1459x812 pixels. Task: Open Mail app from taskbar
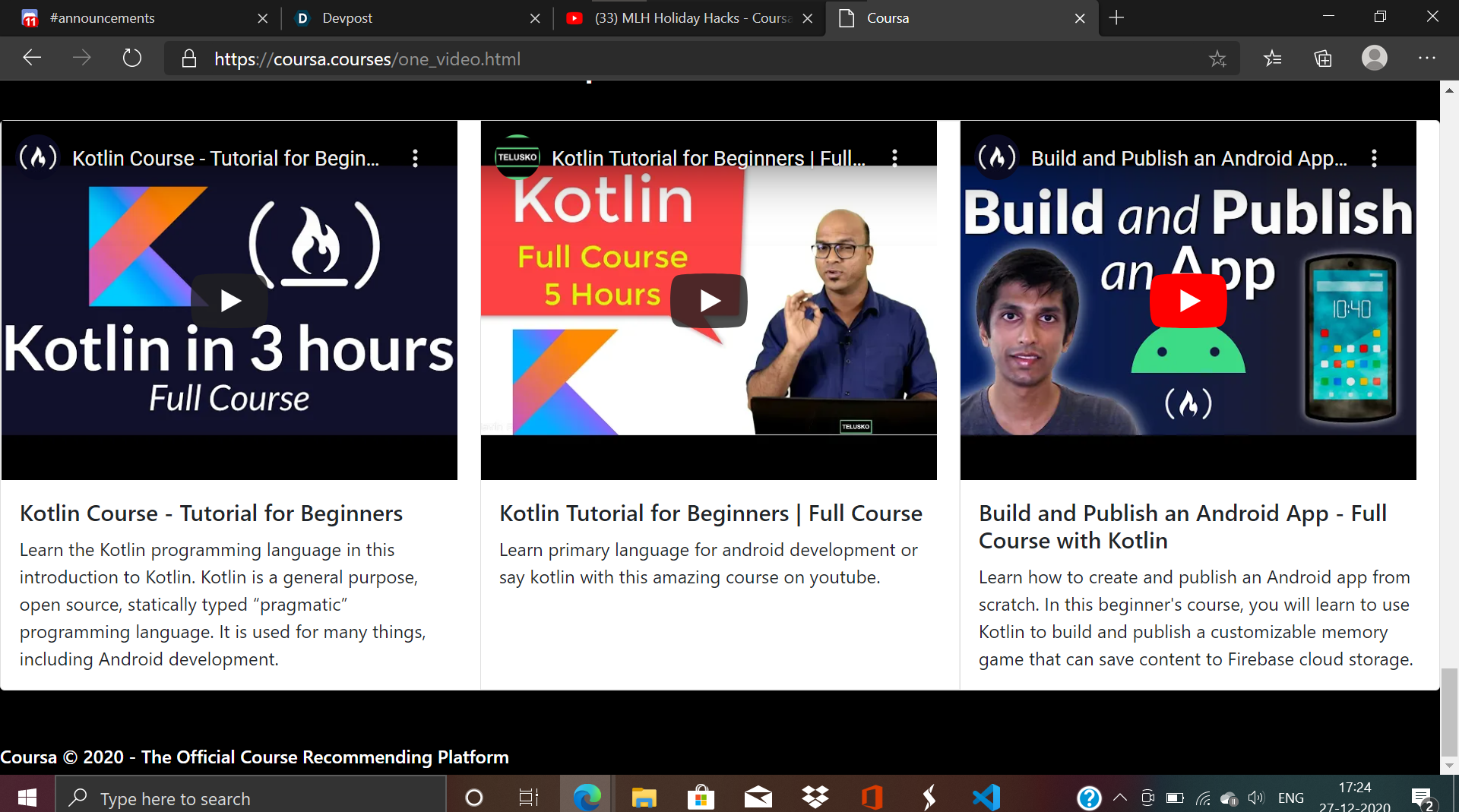tap(758, 798)
